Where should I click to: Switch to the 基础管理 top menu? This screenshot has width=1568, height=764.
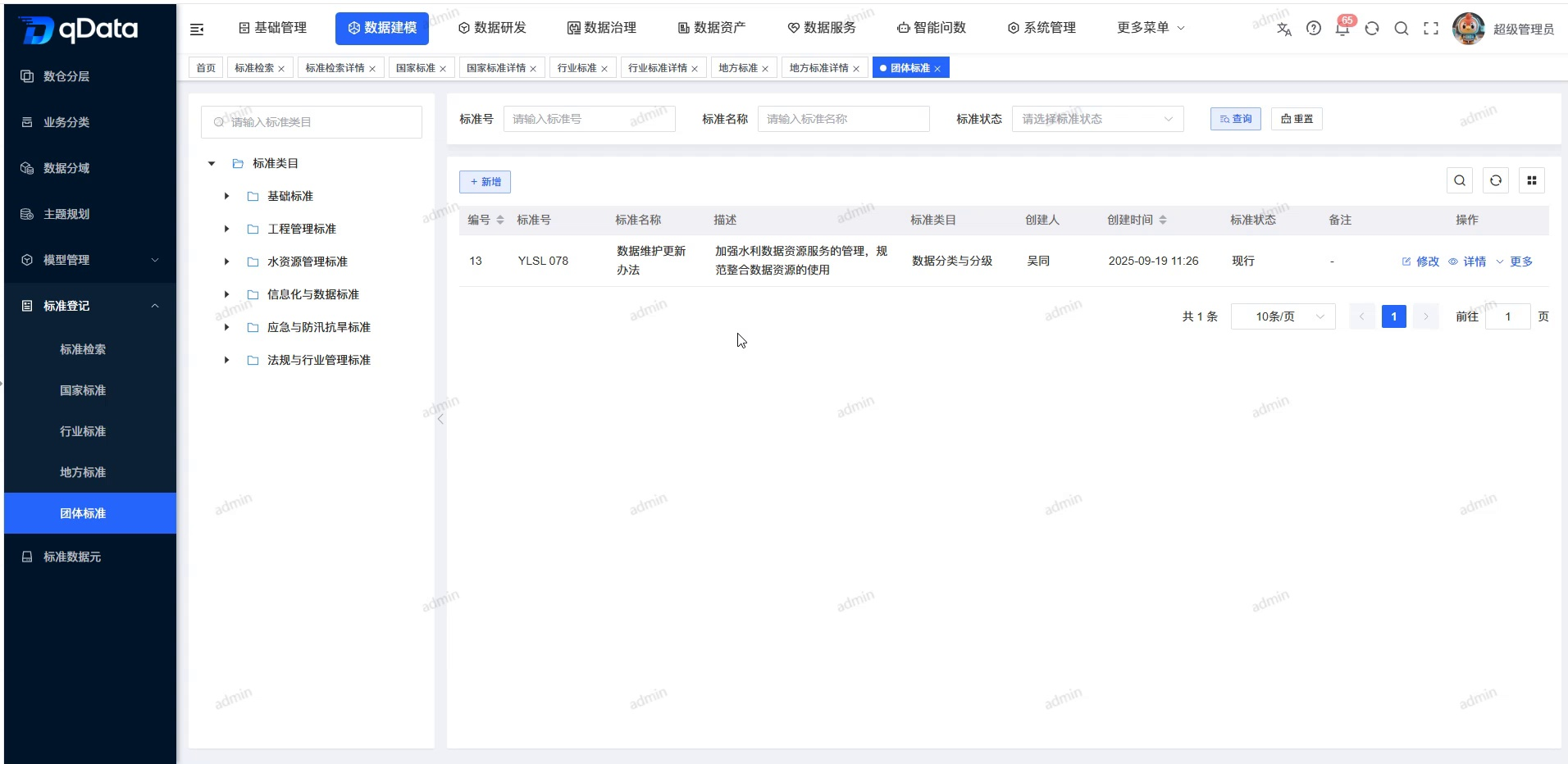(273, 28)
